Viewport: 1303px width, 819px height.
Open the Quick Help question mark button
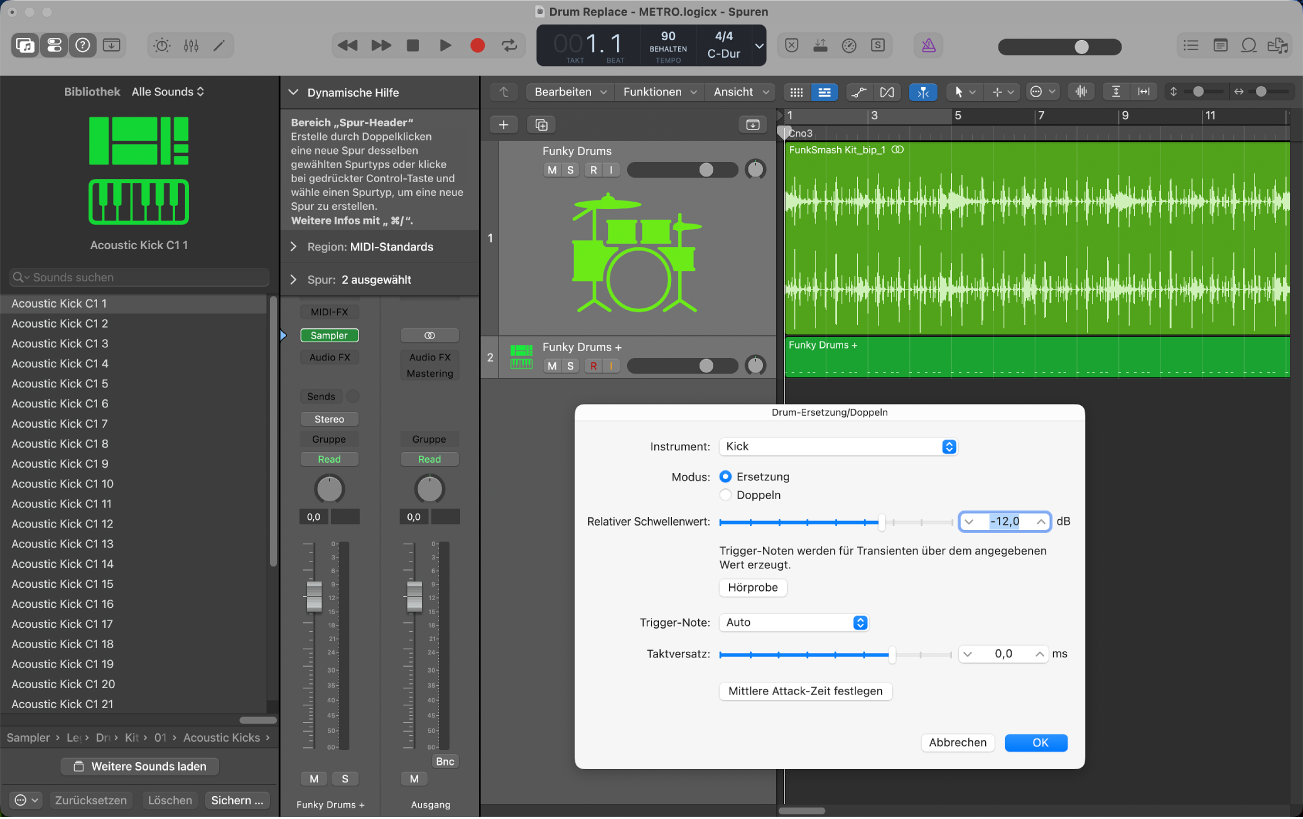83,45
